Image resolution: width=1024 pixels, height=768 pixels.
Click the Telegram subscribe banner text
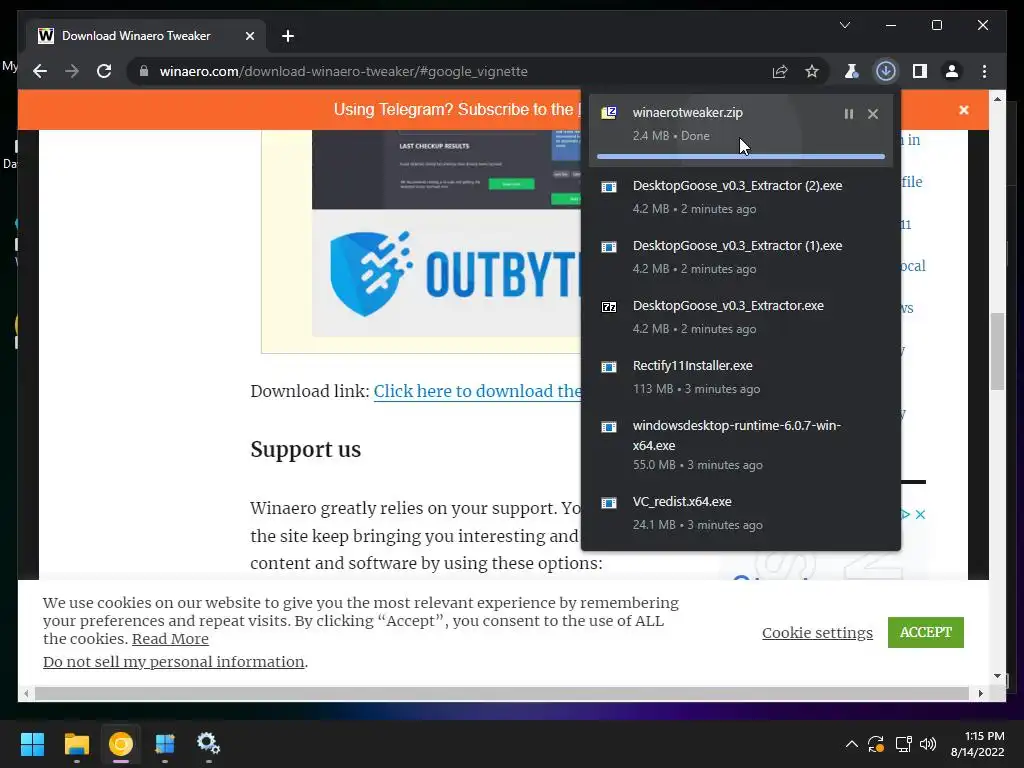[456, 109]
